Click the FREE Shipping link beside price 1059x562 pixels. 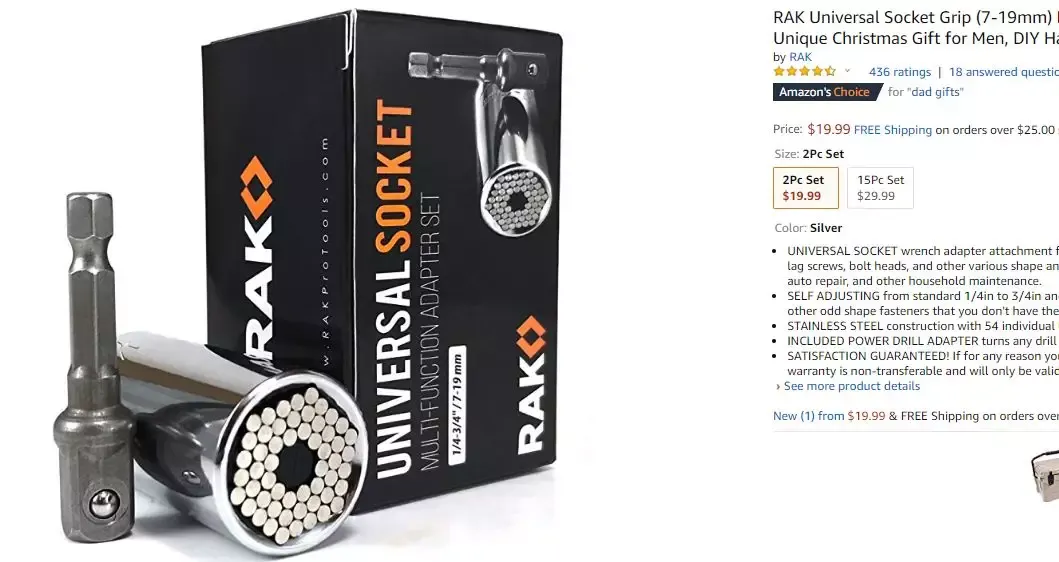(892, 130)
